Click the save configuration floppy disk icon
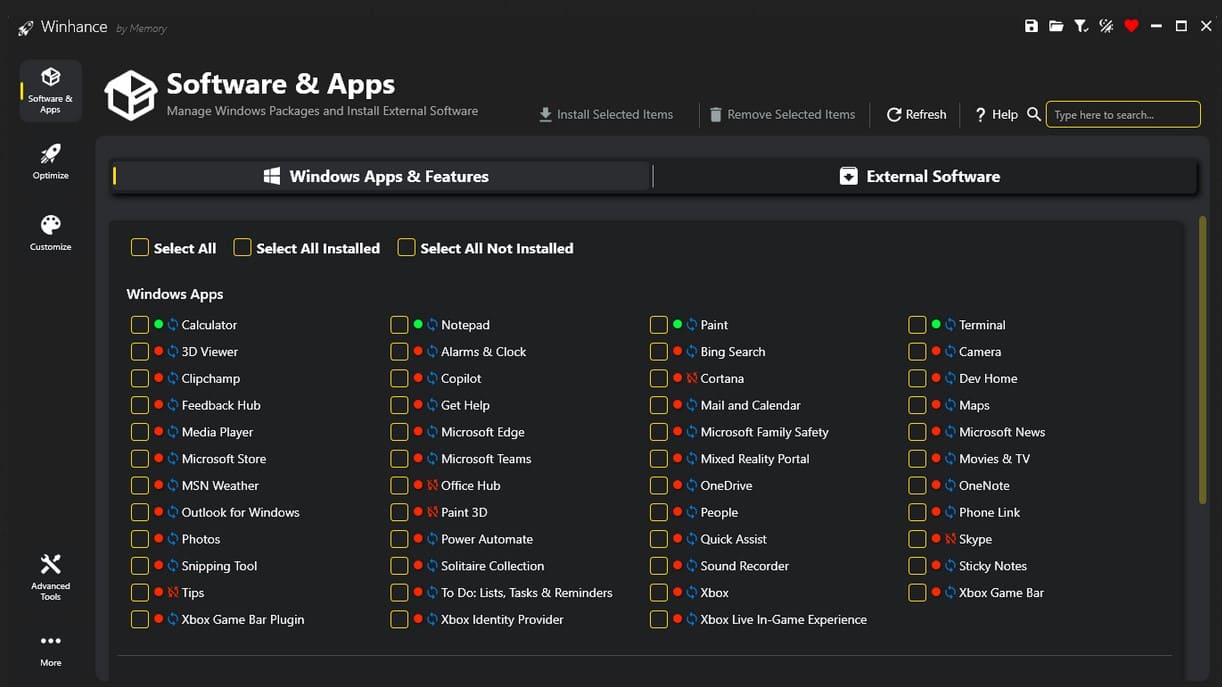1222x687 pixels. (1031, 26)
